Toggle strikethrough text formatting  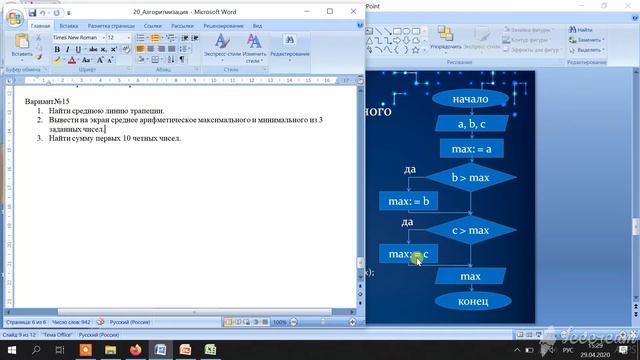click(x=93, y=49)
